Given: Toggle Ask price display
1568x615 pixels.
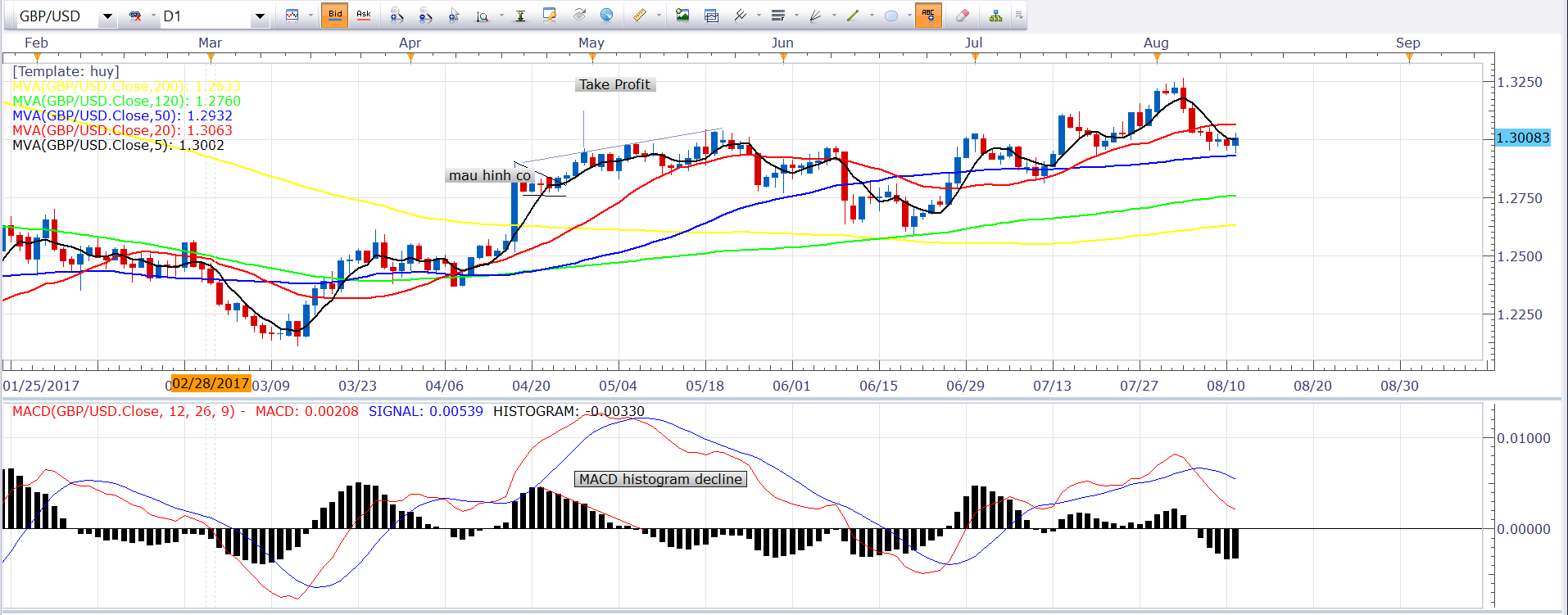Looking at the screenshot, I should 364,16.
